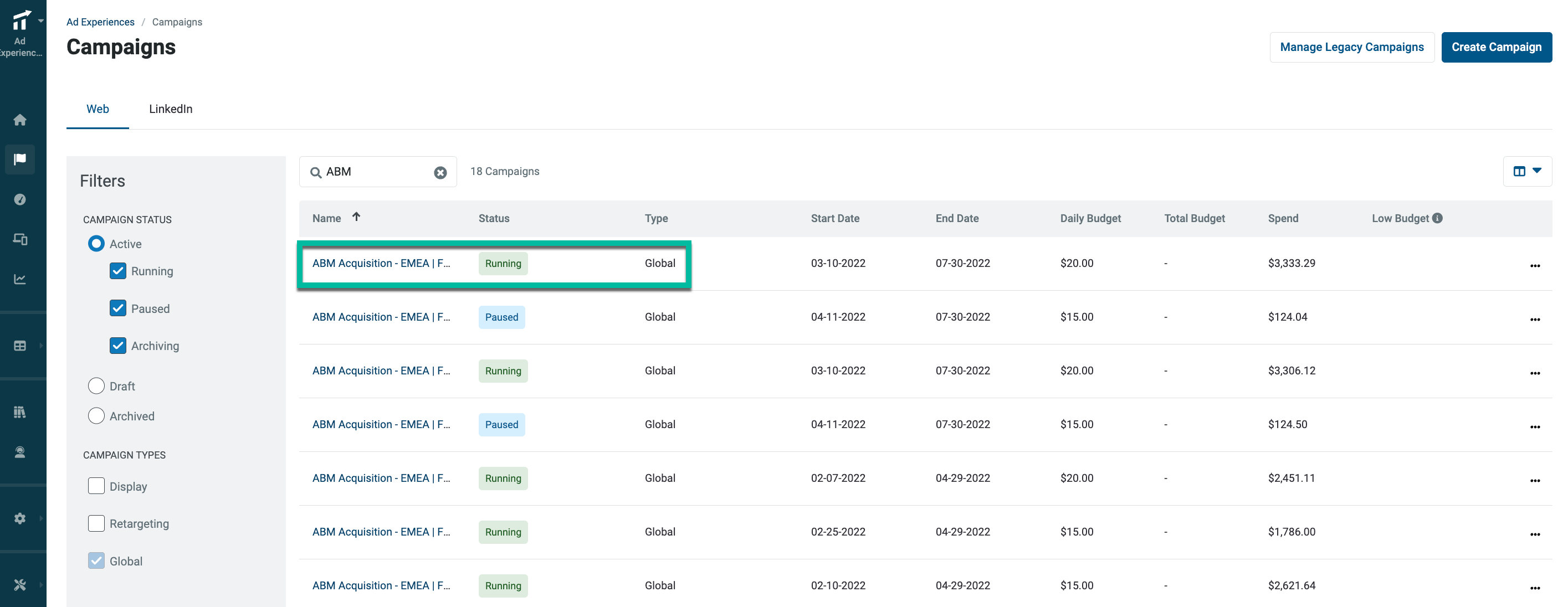This screenshot has height=607, width=1568.
Task: Click the Create Campaign button
Action: click(1496, 47)
